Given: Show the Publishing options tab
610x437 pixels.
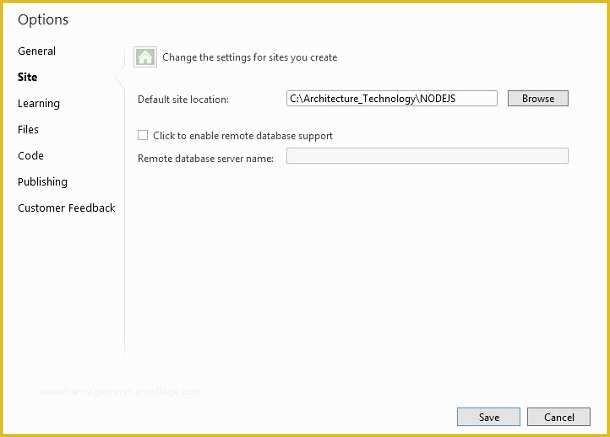Looking at the screenshot, I should pos(42,182).
